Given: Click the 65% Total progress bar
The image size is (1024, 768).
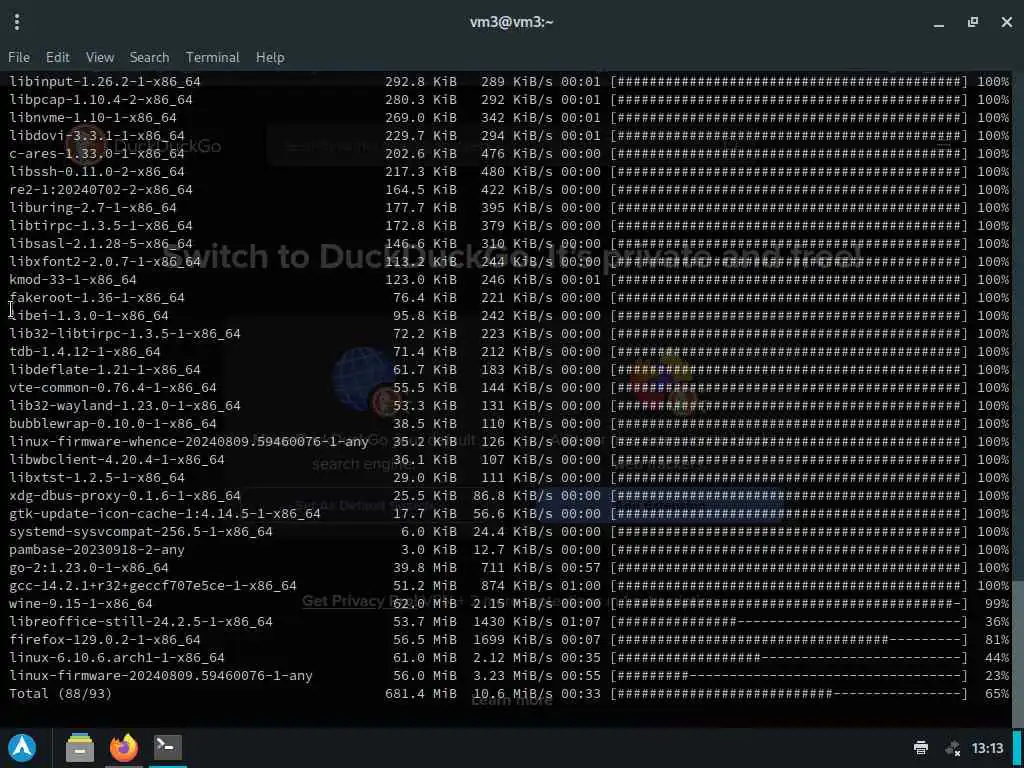Looking at the screenshot, I should (x=789, y=694).
